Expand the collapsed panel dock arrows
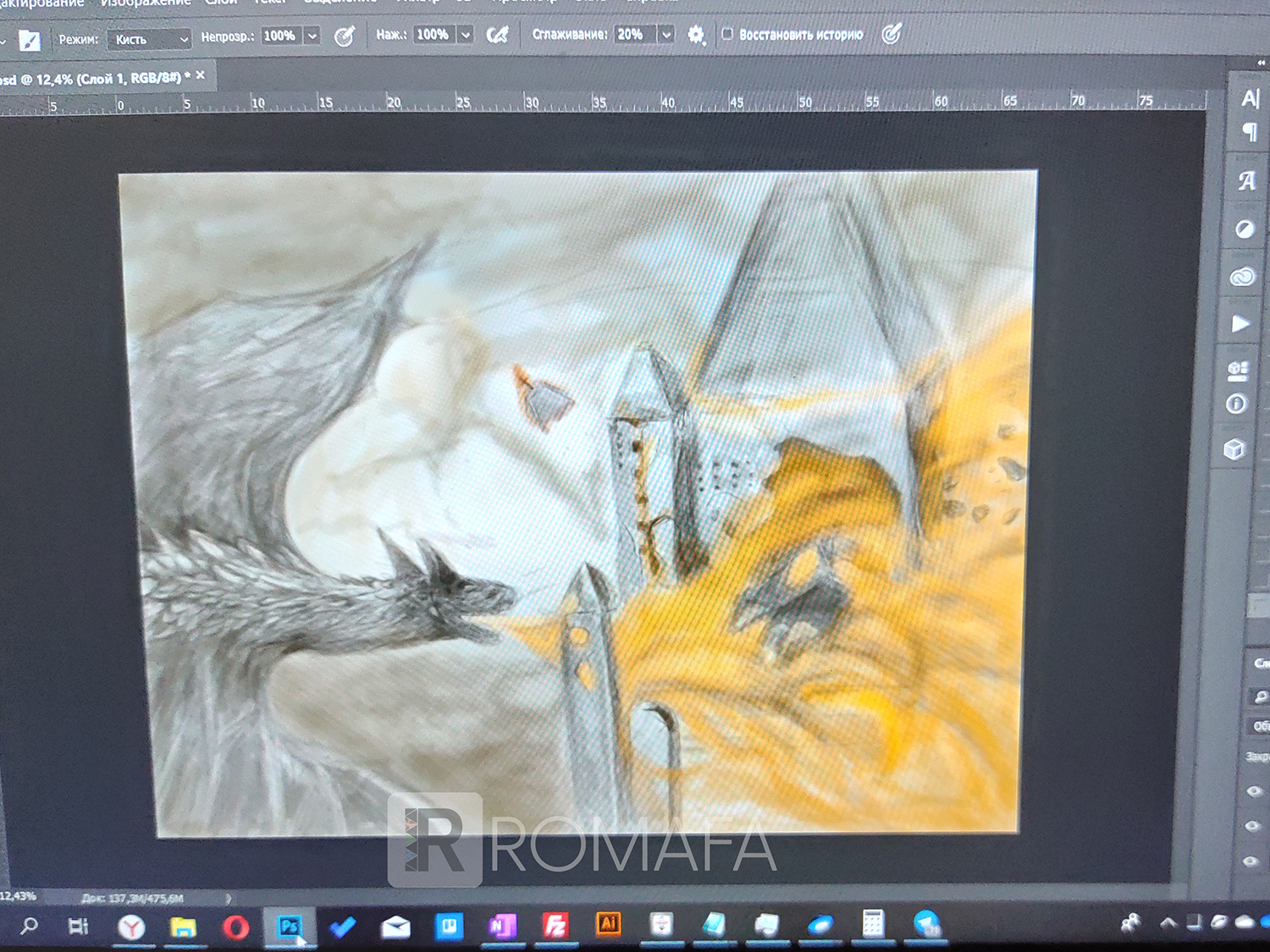The width and height of the screenshot is (1270, 952). [x=1262, y=63]
